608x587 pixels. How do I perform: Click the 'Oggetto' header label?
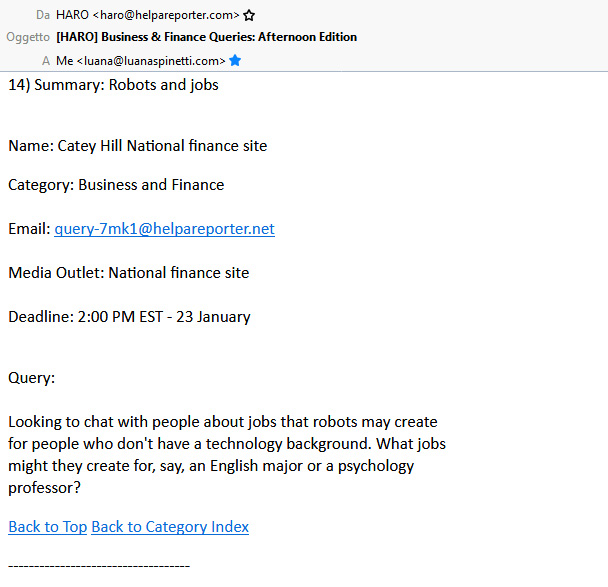click(28, 37)
